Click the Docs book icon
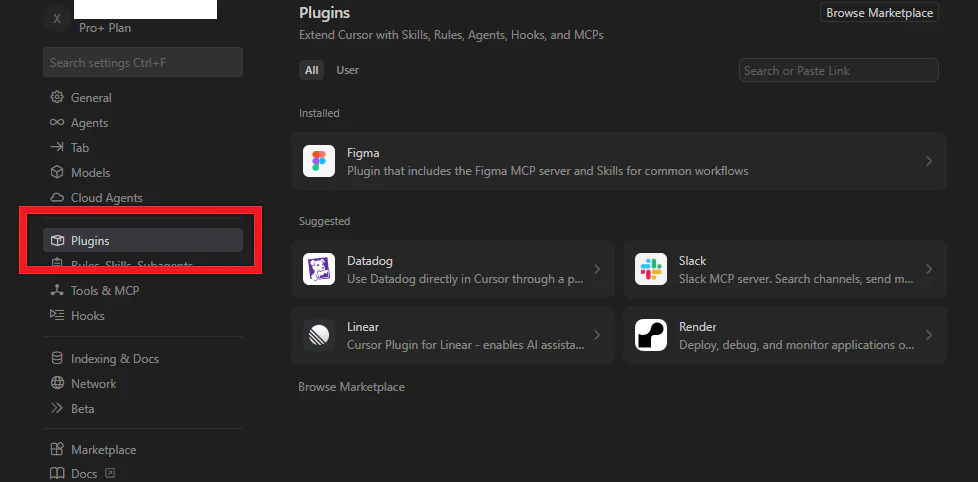The width and height of the screenshot is (978, 482). pos(57,473)
